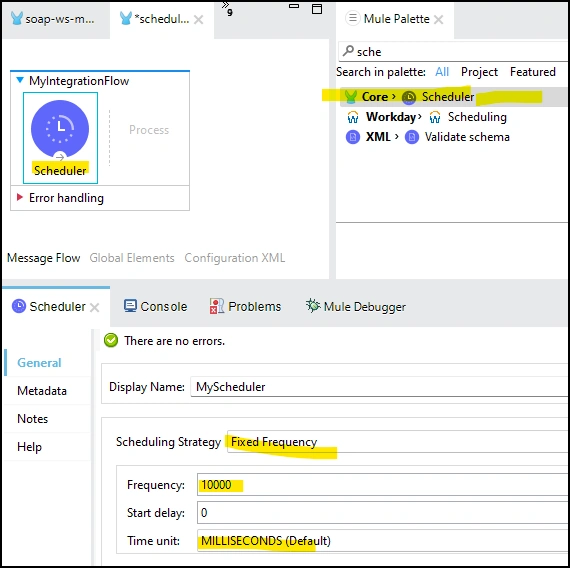Select the Core Scheduler palette result
Viewport: 570px width, 568px height.
pyautogui.click(x=454, y=97)
